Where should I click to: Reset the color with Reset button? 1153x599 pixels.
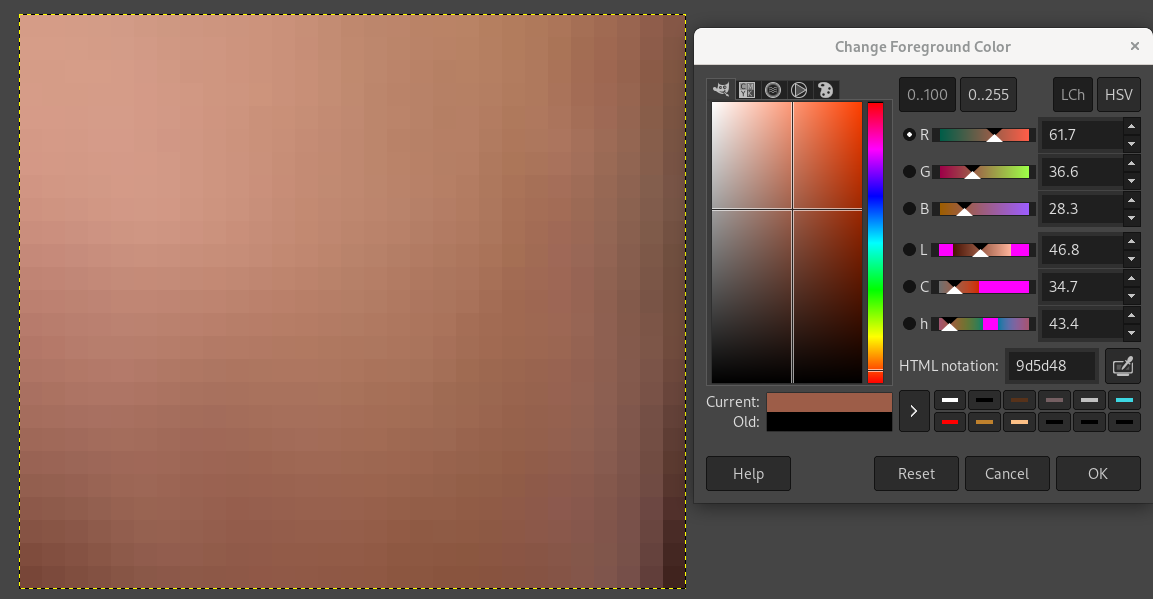(x=916, y=474)
